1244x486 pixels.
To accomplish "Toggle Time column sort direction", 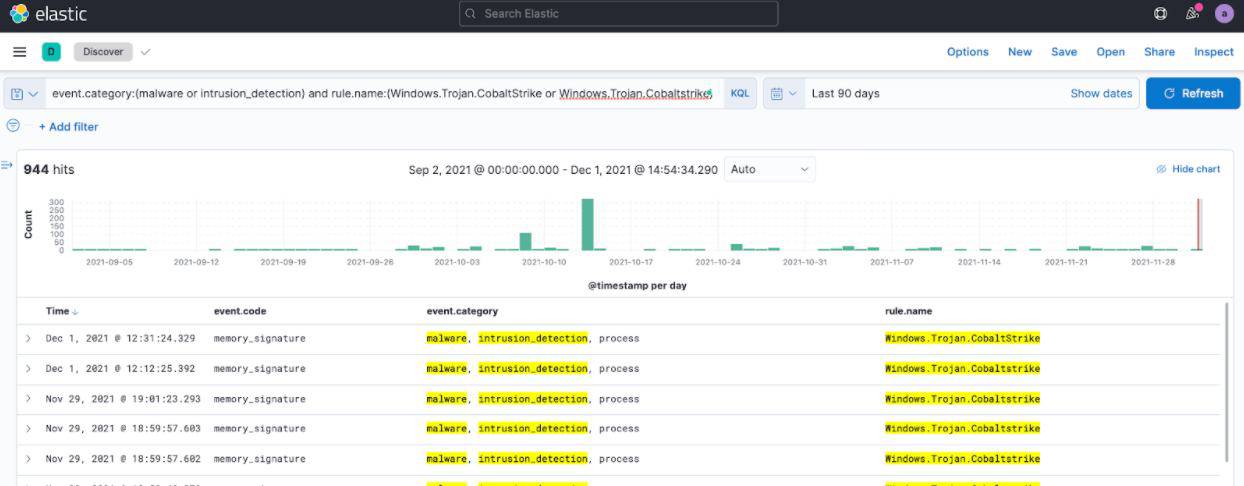I will [x=74, y=312].
